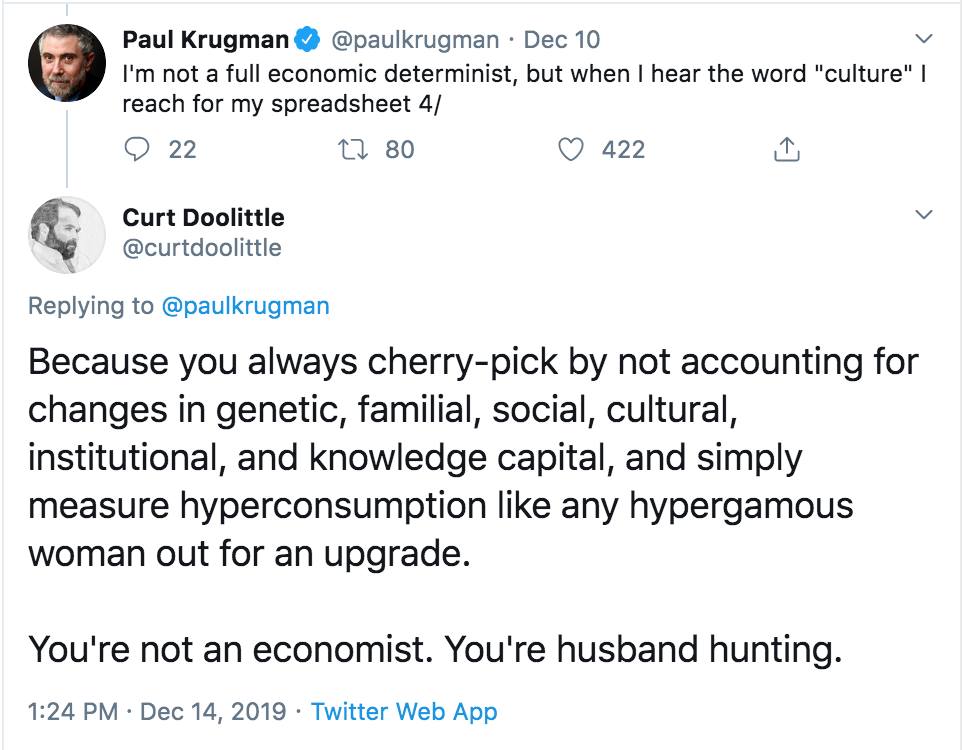The image size is (964, 750).
Task: Click the @curtdoolittle handle
Action: 201,247
